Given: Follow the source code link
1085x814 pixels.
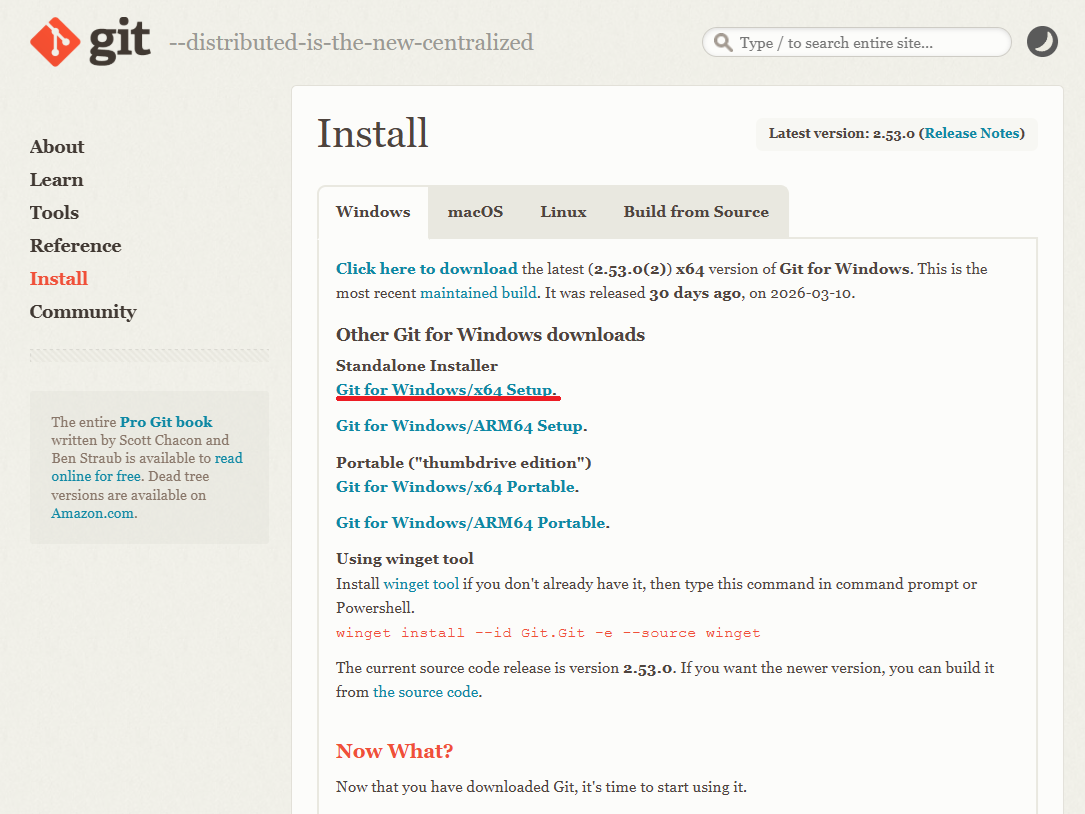Looking at the screenshot, I should pos(426,692).
